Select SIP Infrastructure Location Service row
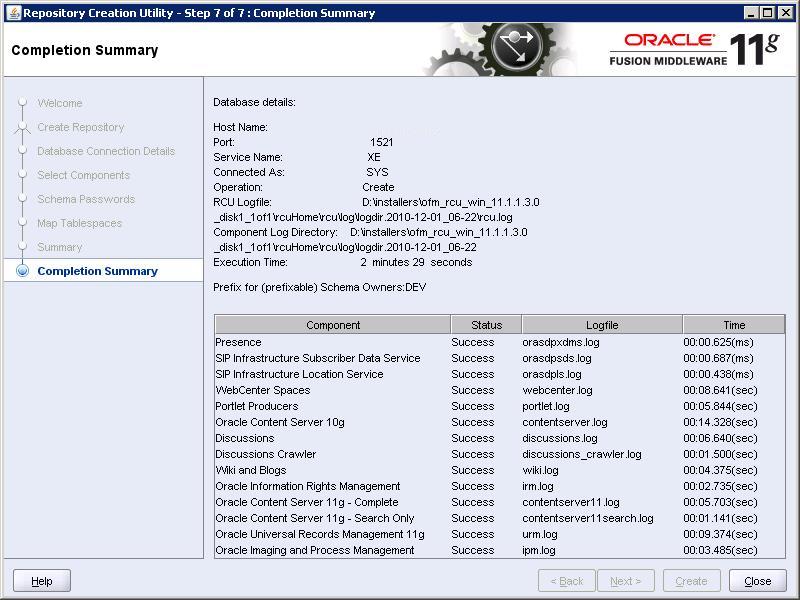 (x=499, y=374)
